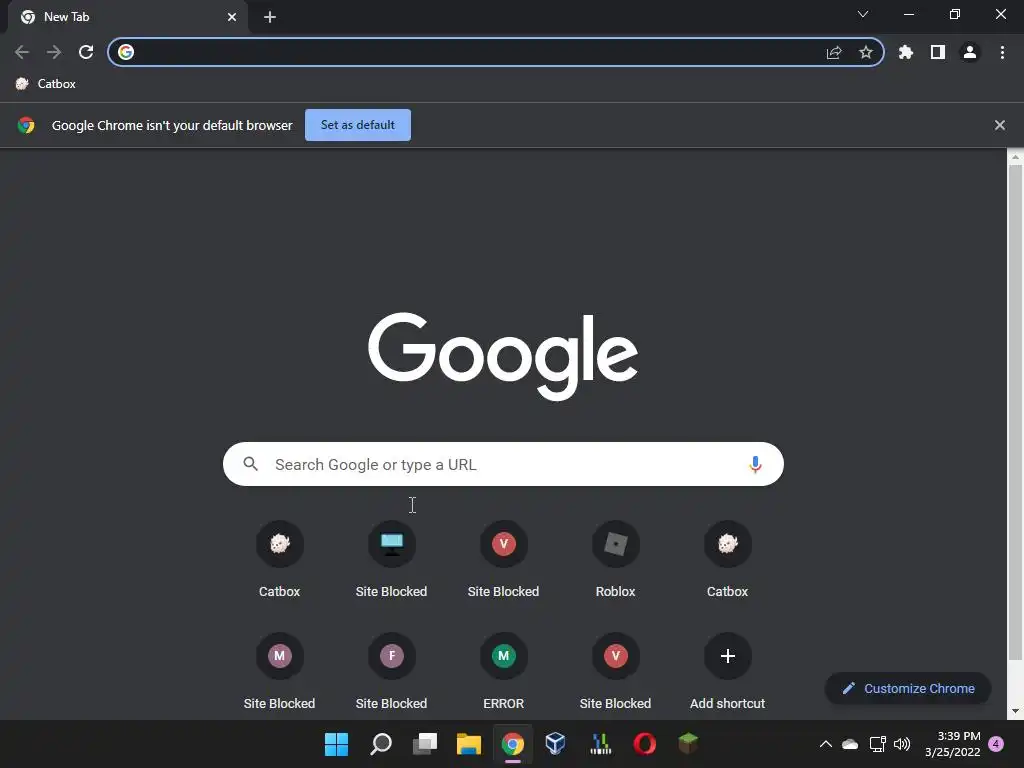Viewport: 1024px width, 768px height.
Task: Open the Roblox shortcut tile
Action: 615,560
